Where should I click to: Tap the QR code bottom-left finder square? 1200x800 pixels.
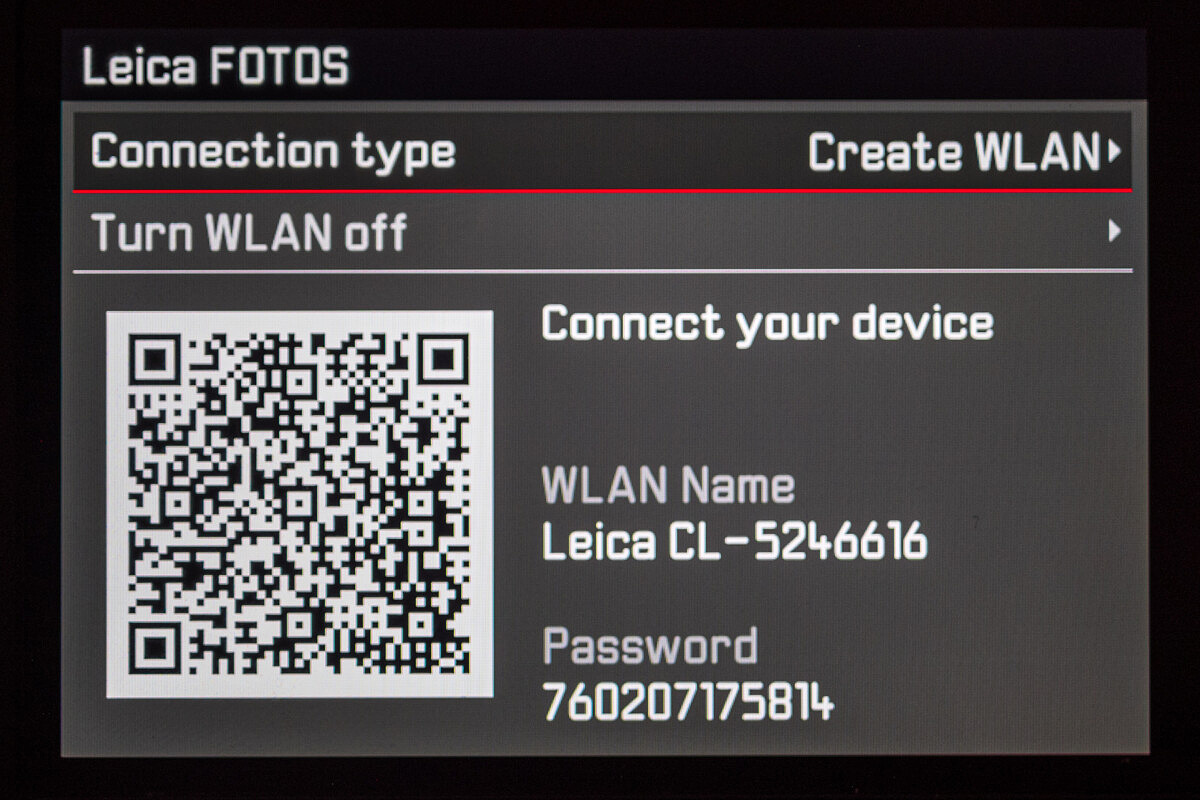pos(155,649)
